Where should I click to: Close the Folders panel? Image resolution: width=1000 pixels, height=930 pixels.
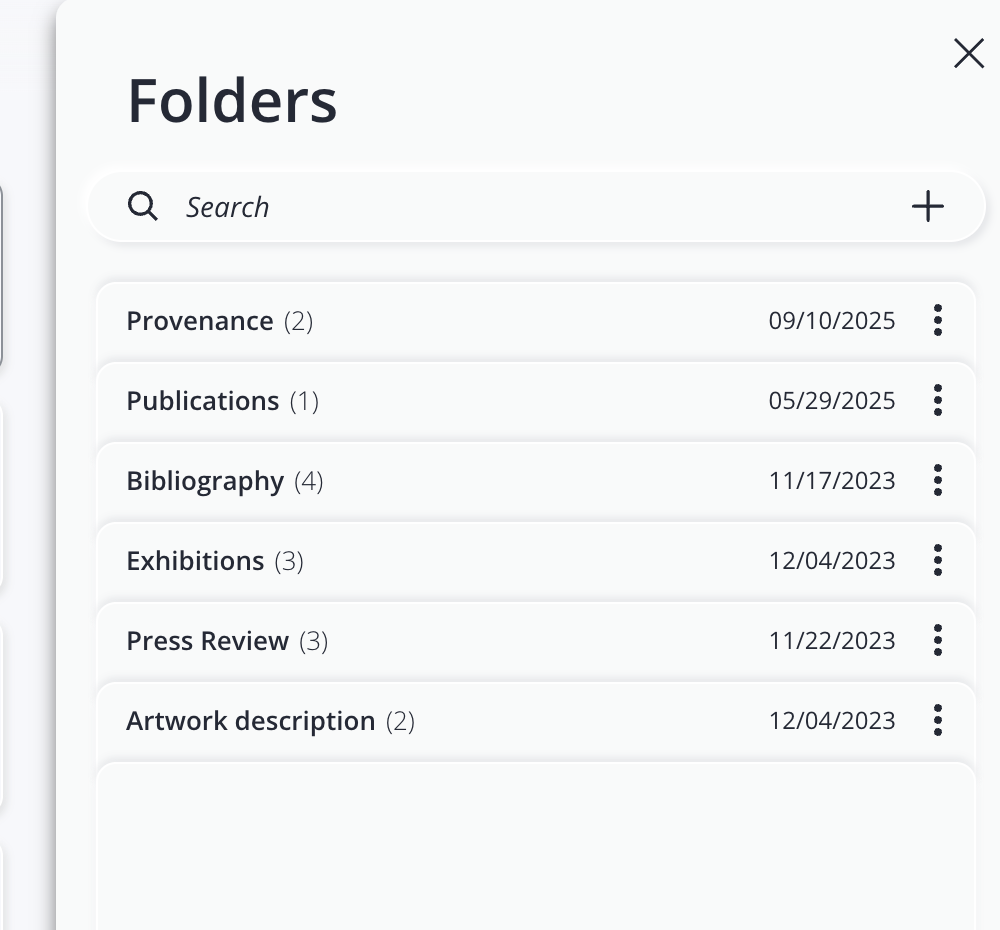click(969, 53)
